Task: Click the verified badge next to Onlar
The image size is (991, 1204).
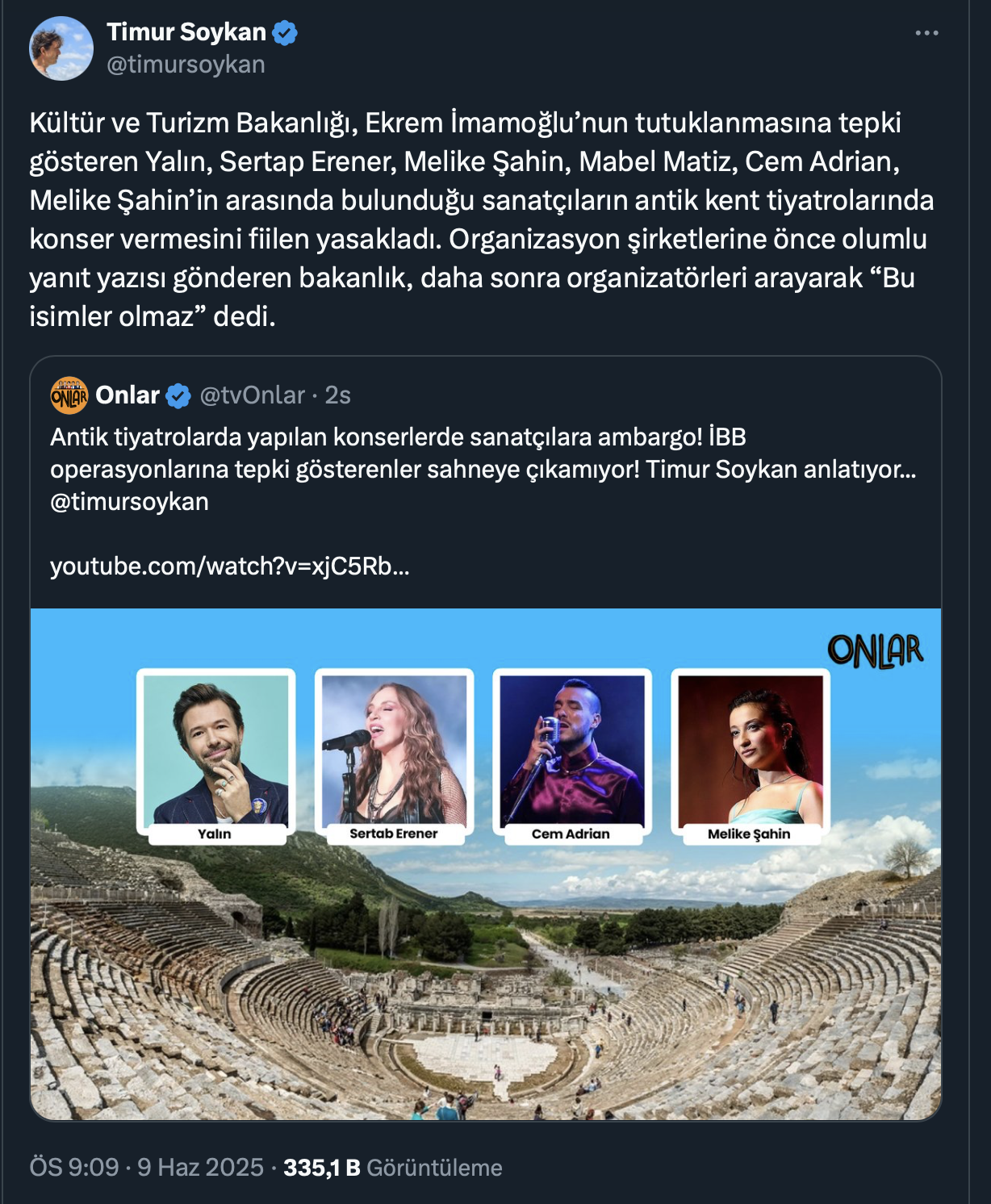Action: 178,395
